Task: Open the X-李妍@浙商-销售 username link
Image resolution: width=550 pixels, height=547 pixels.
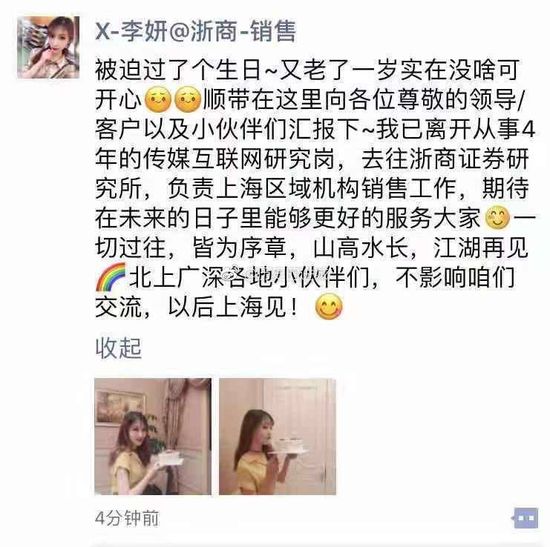Action: click(196, 31)
